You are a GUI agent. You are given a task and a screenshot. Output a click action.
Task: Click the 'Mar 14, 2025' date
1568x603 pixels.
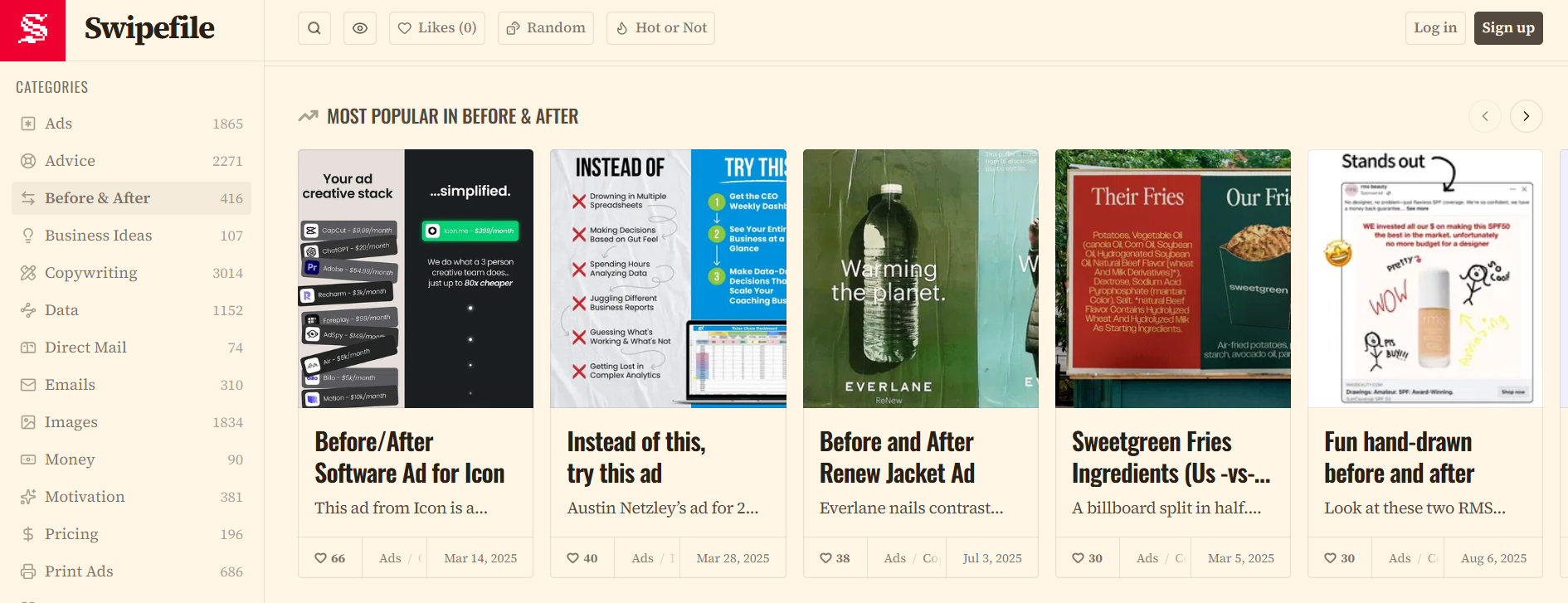click(x=480, y=558)
